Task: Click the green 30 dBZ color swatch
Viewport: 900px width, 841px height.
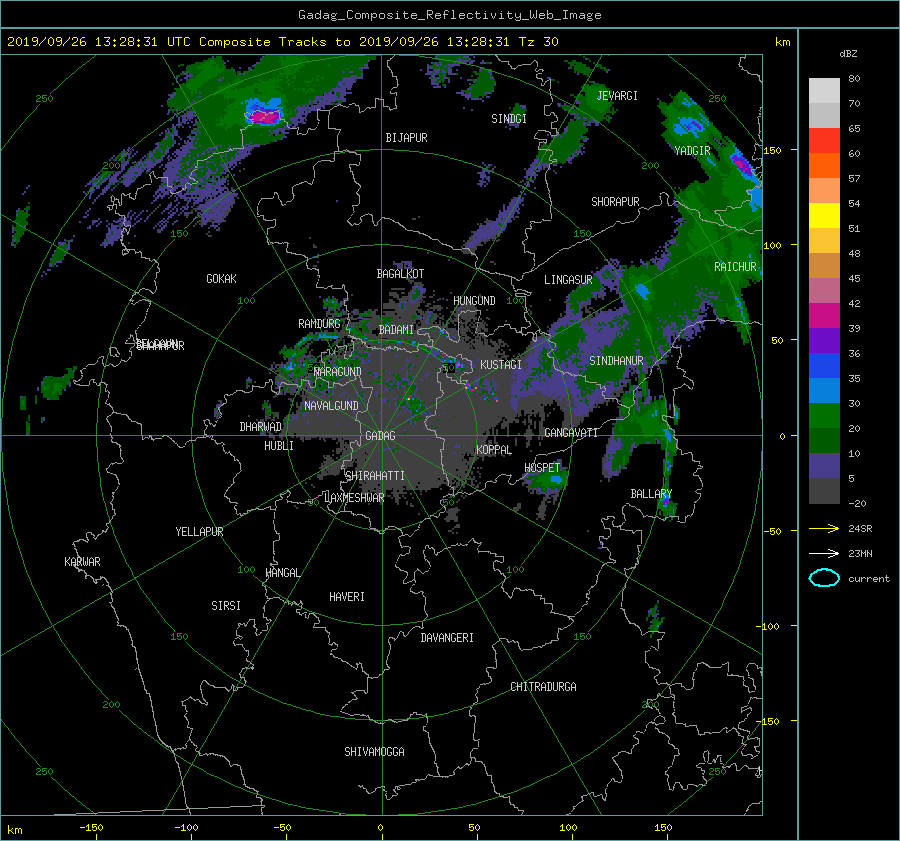Action: pos(824,416)
